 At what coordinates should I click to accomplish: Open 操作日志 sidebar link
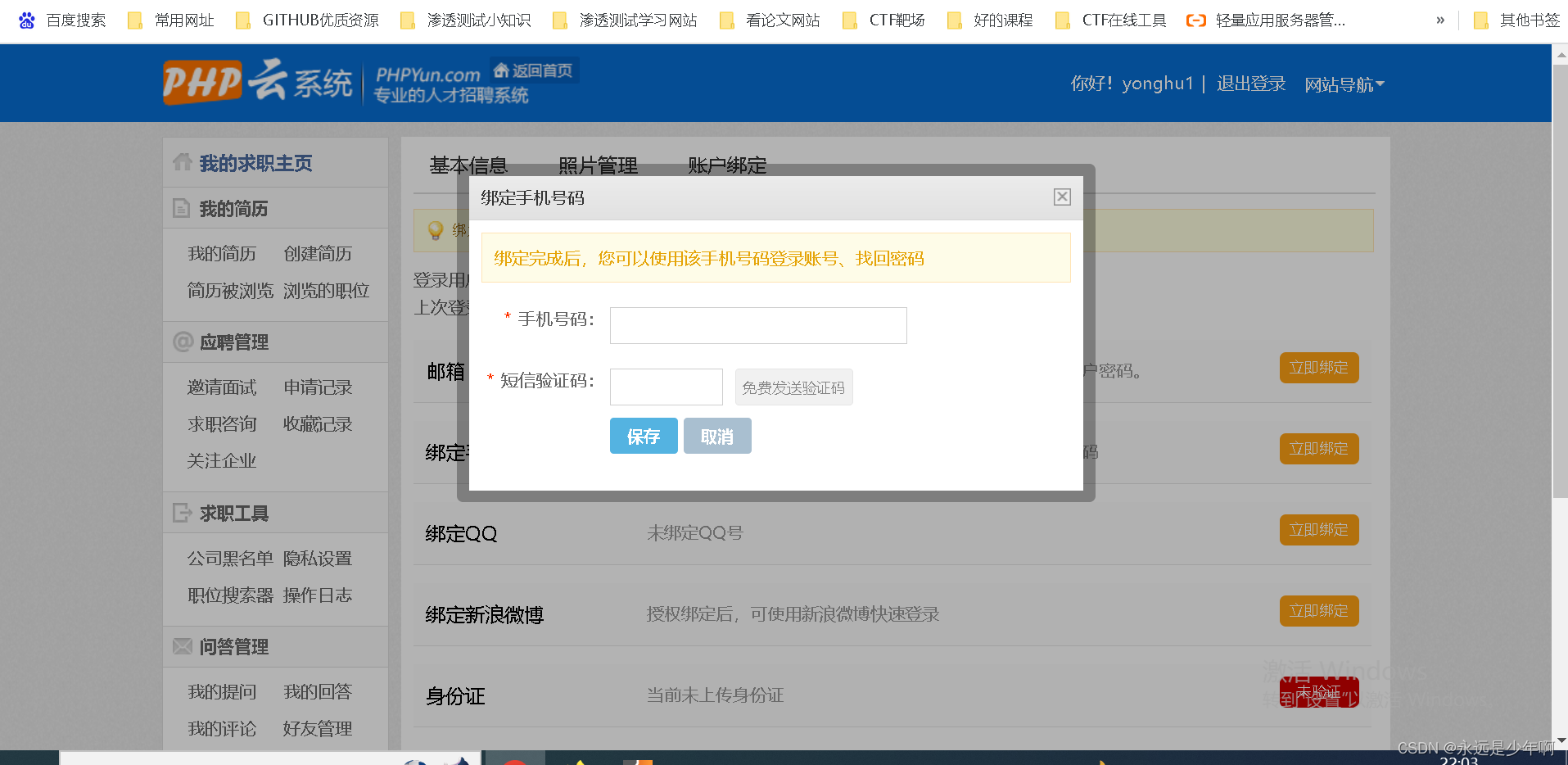(318, 595)
